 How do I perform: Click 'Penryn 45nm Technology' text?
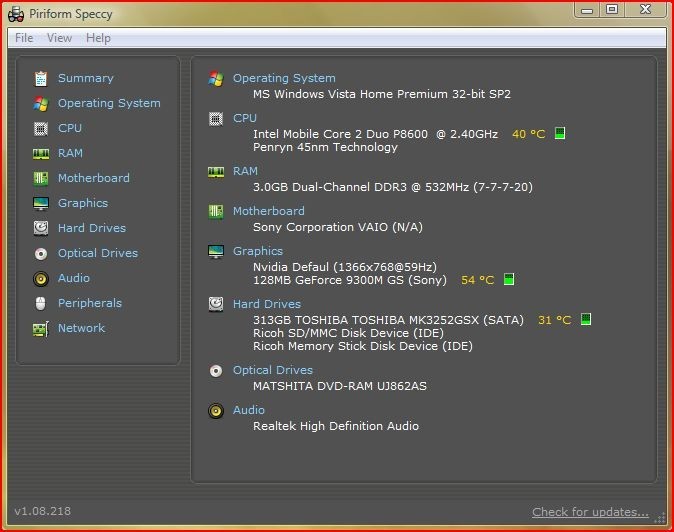click(x=325, y=147)
